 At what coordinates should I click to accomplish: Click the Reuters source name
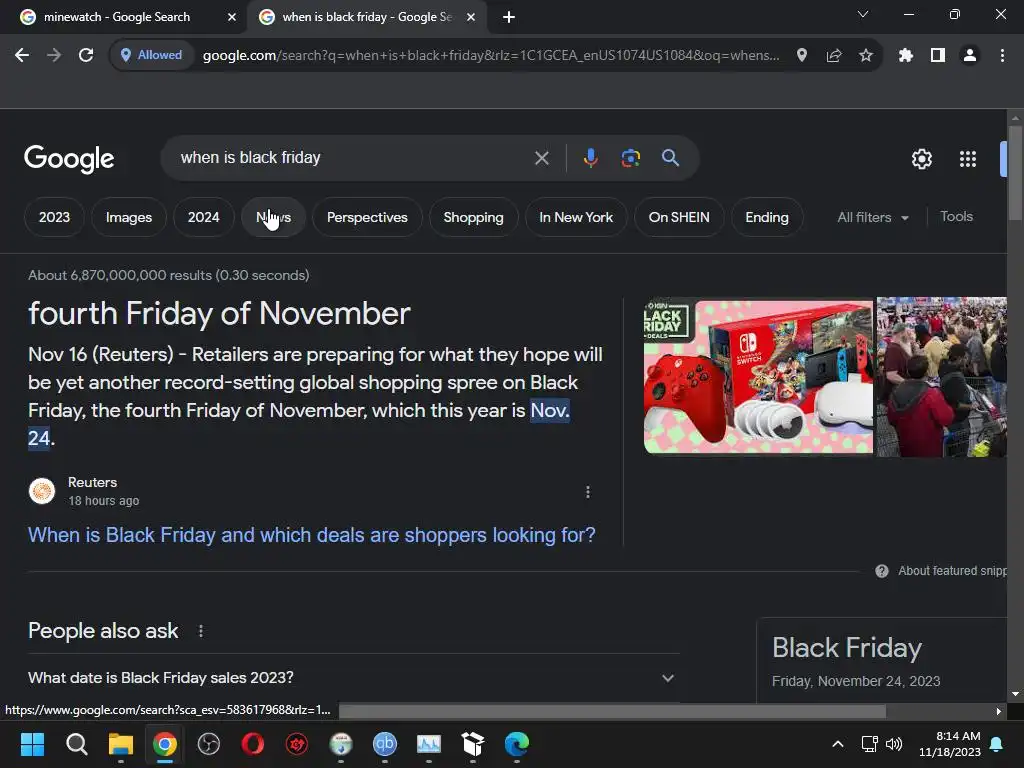pos(92,482)
